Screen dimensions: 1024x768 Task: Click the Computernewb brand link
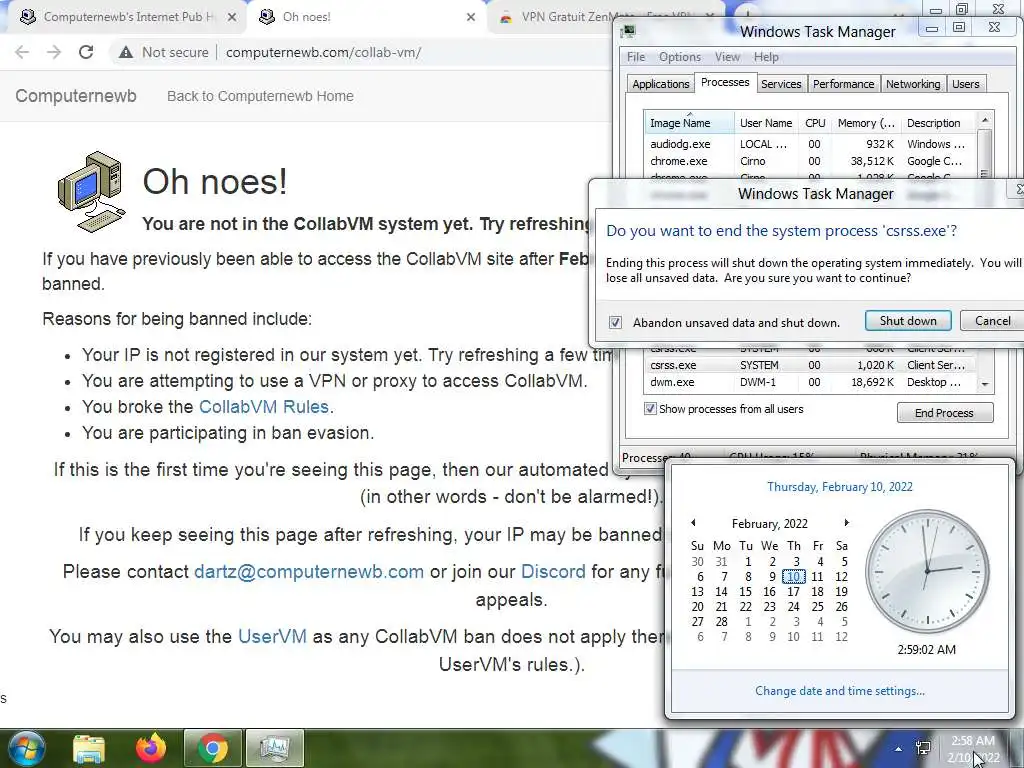[x=76, y=96]
